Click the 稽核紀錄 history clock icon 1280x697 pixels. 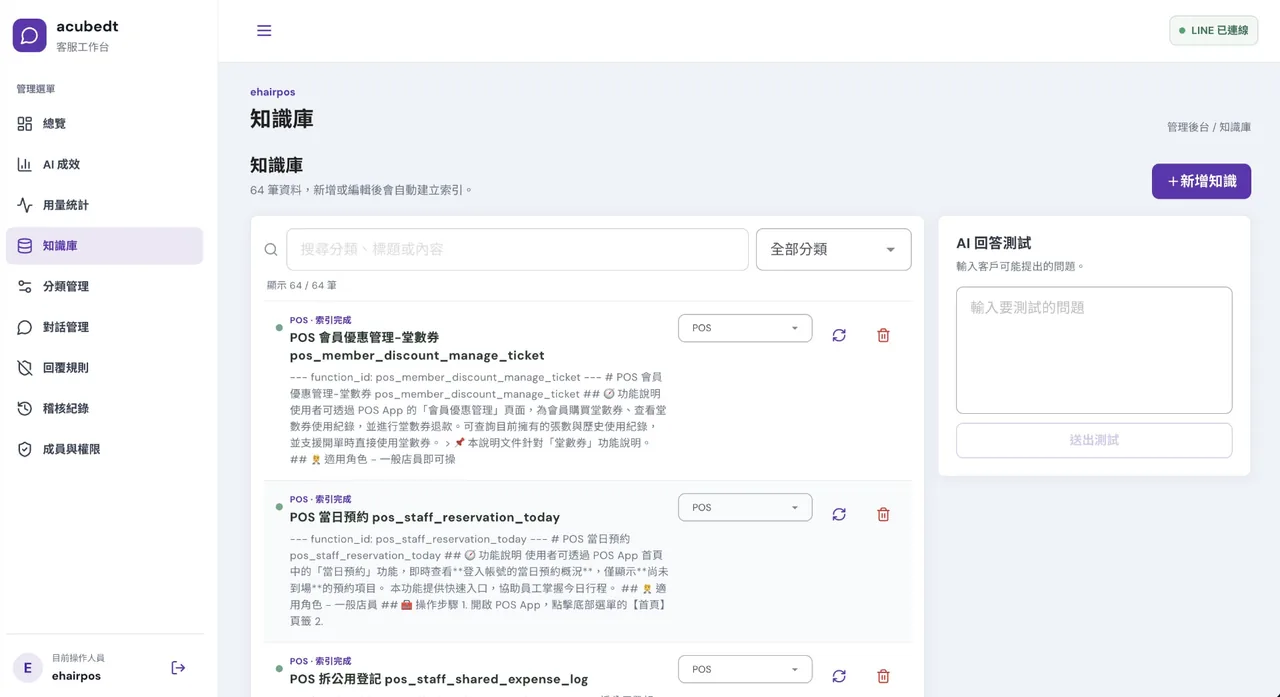point(25,409)
